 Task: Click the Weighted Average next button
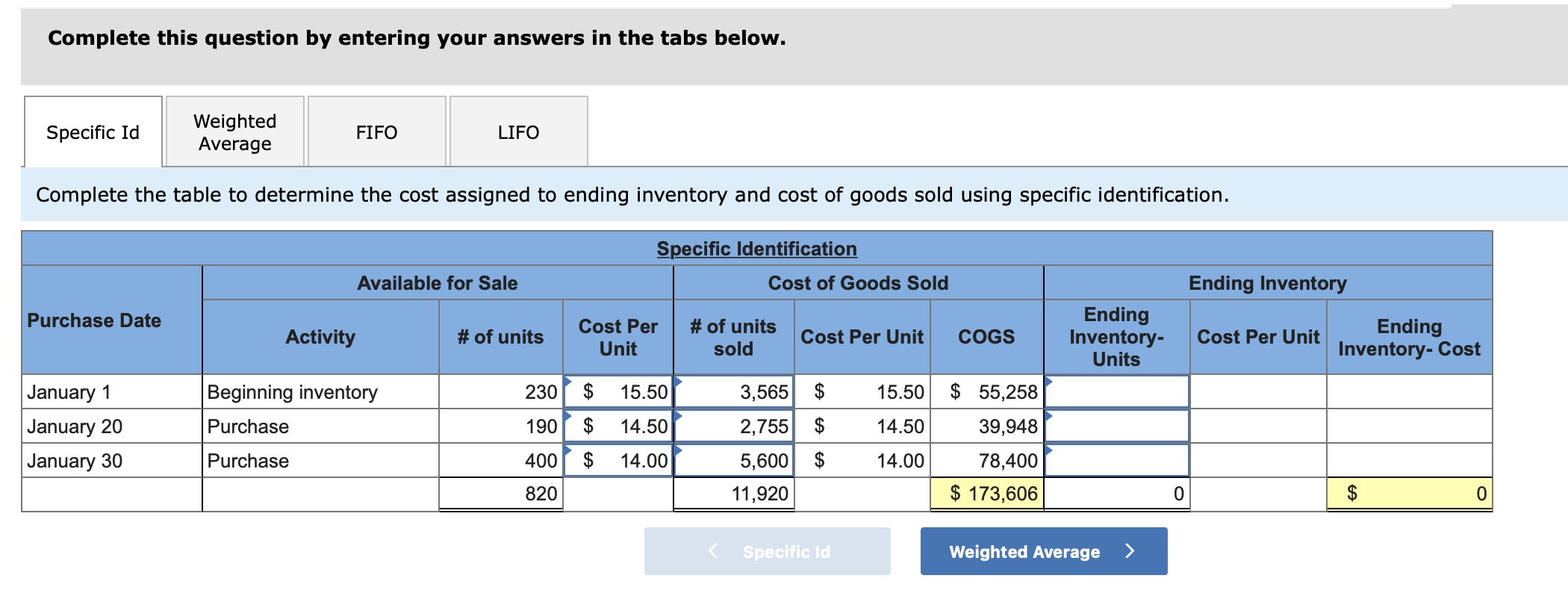point(1043,551)
